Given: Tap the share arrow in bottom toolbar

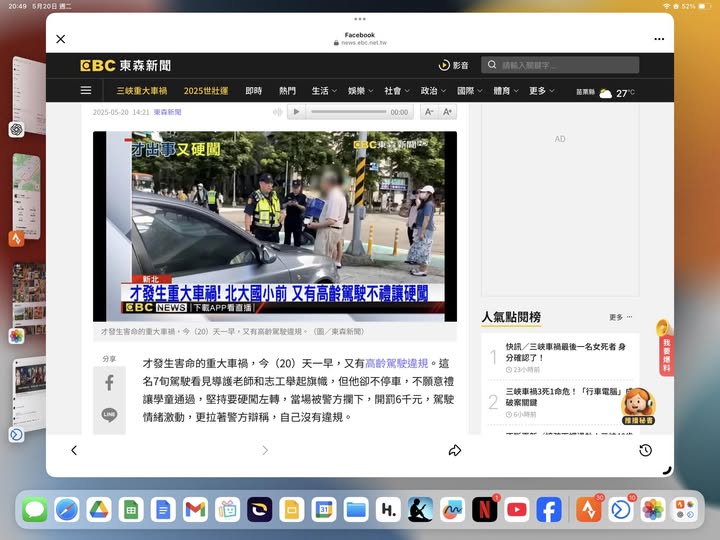Looking at the screenshot, I should [x=454, y=451].
